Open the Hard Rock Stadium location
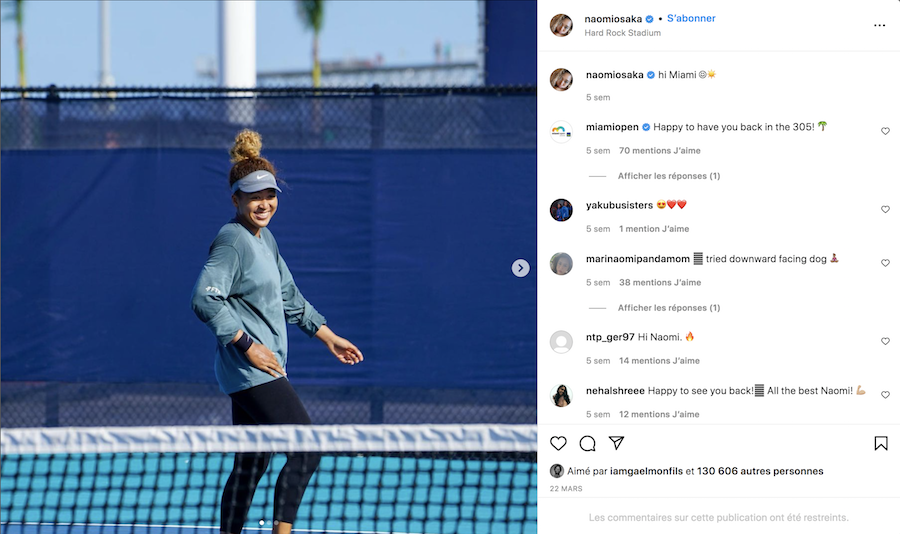The width and height of the screenshot is (900, 534). click(622, 33)
